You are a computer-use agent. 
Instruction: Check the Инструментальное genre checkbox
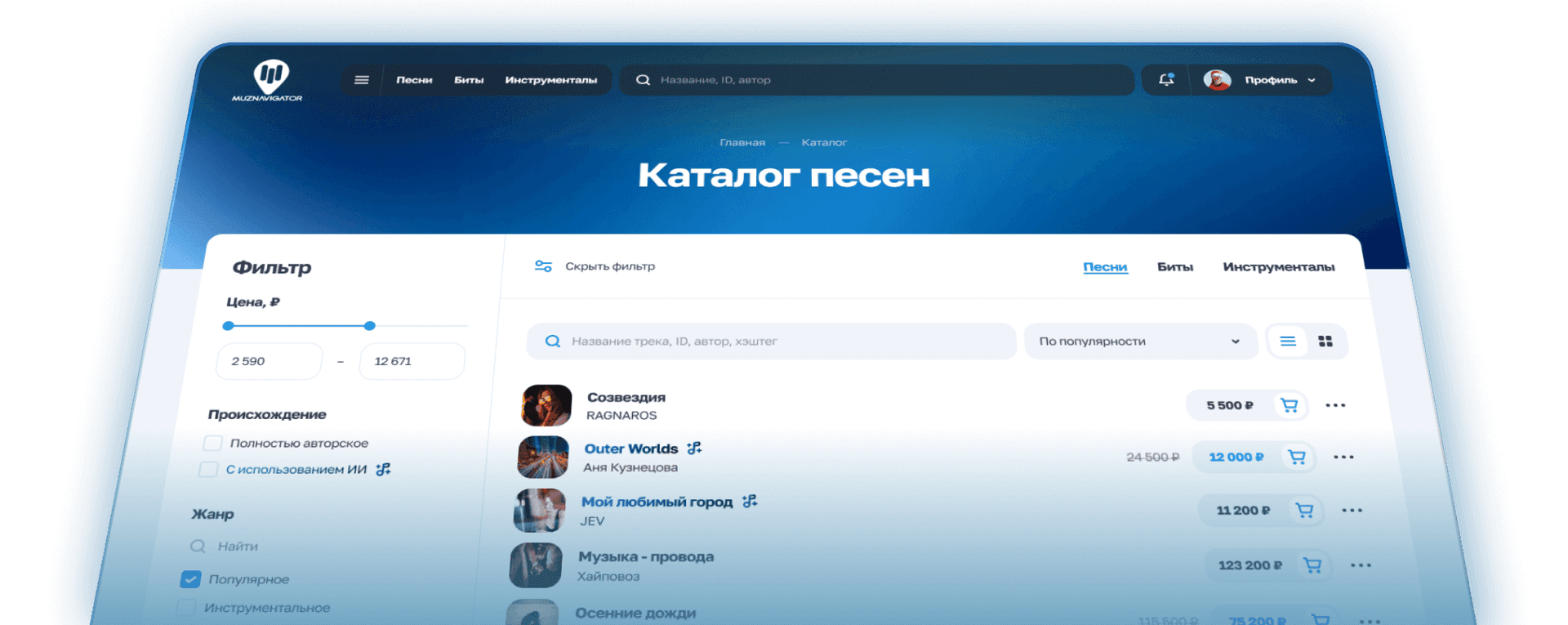click(x=186, y=608)
